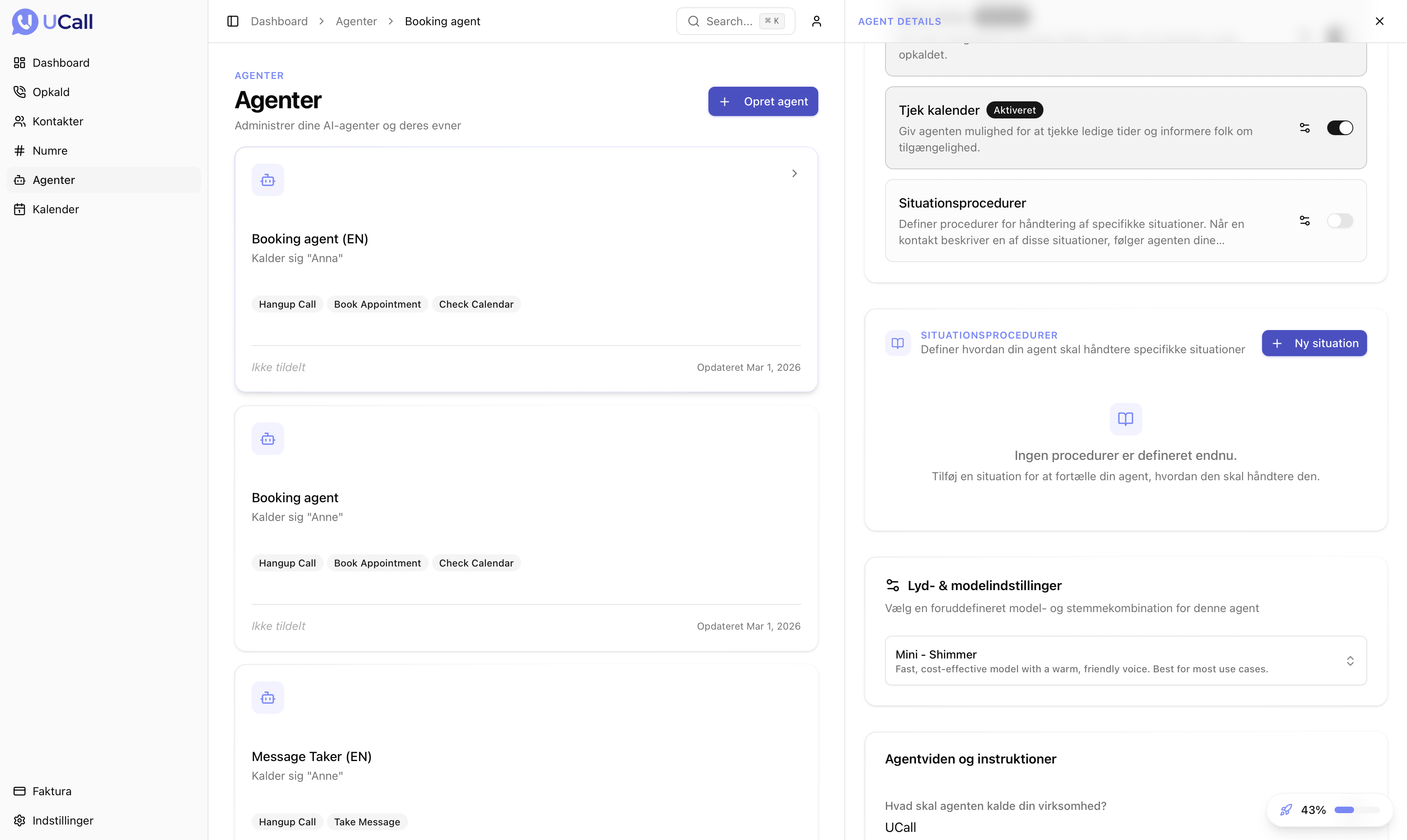The height and width of the screenshot is (840, 1407).
Task: Click "Ingen procedurer er defineret endnu." text
Action: click(1126, 456)
